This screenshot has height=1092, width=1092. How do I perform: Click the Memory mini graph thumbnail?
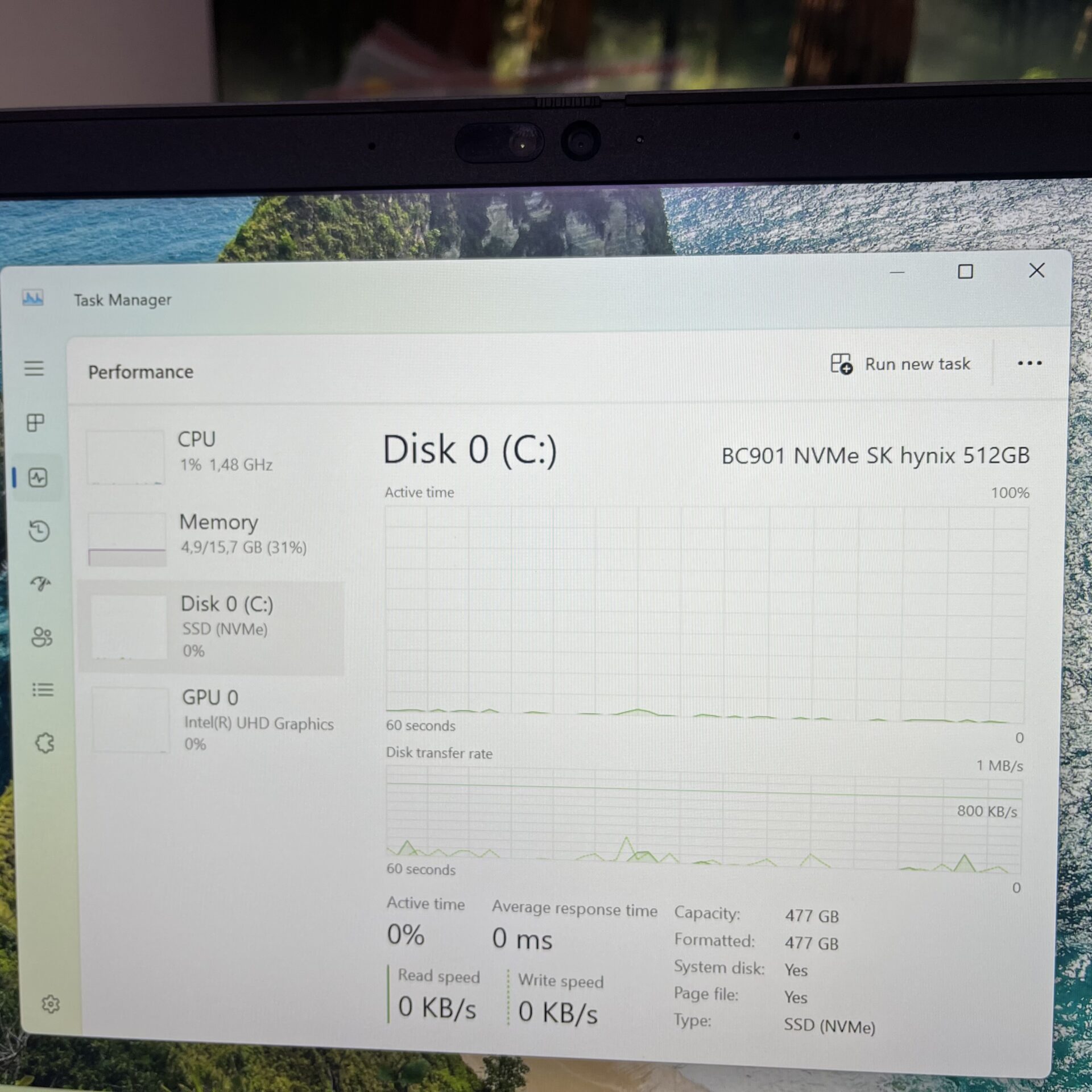127,539
